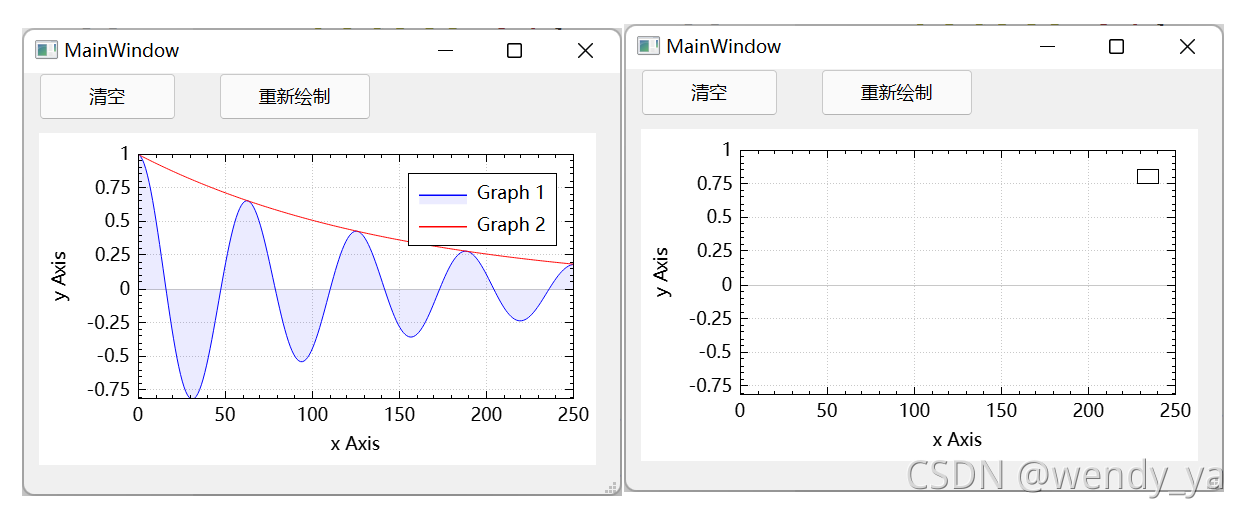Click the left window's app icon
This screenshot has height=508, width=1239.
coord(46,50)
